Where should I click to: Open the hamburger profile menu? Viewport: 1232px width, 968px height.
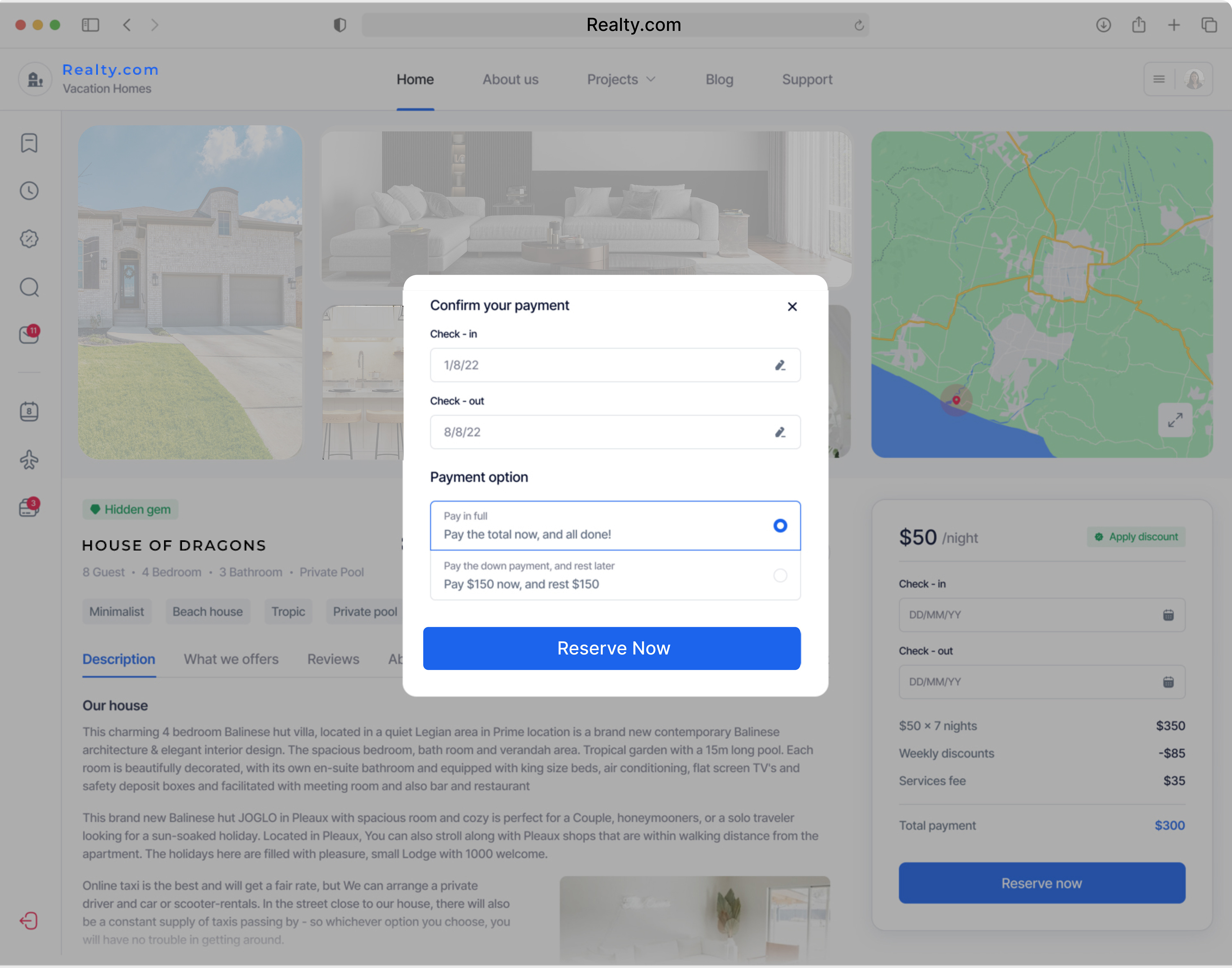click(x=1159, y=79)
